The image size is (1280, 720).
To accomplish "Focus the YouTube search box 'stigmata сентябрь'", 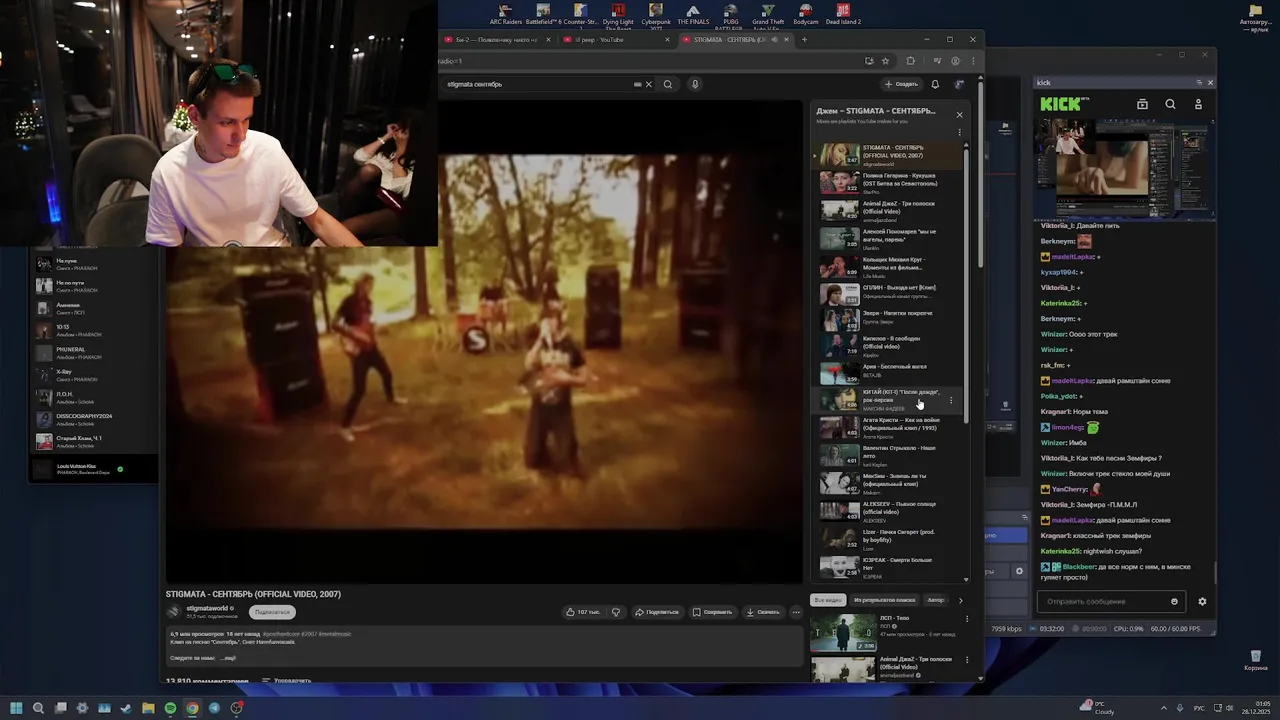I will tap(540, 84).
